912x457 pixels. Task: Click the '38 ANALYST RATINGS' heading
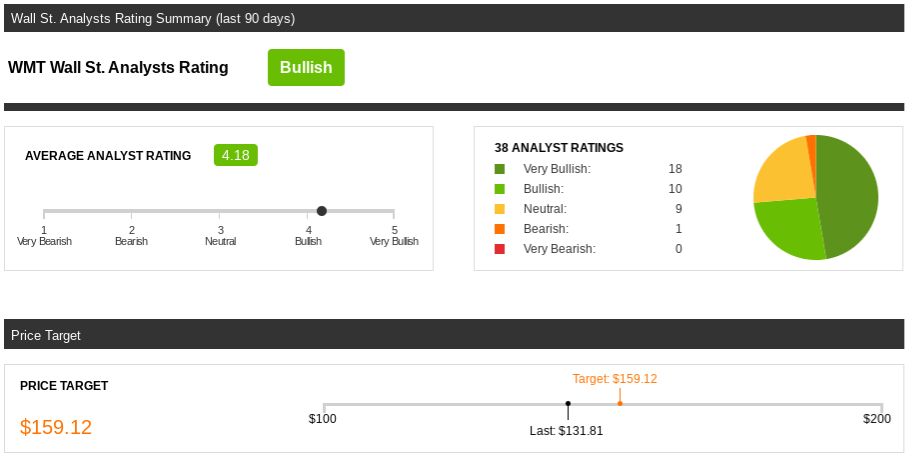(559, 147)
